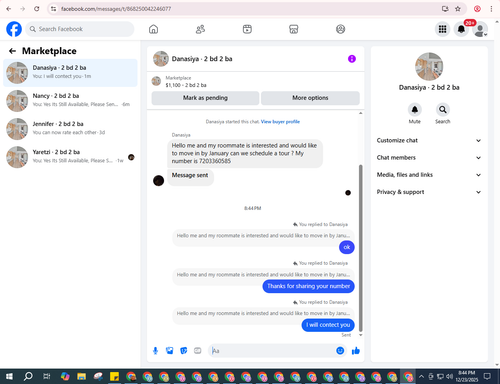Open the notifications bell with badge
Viewport: 500px width, 384px height.
461,29
